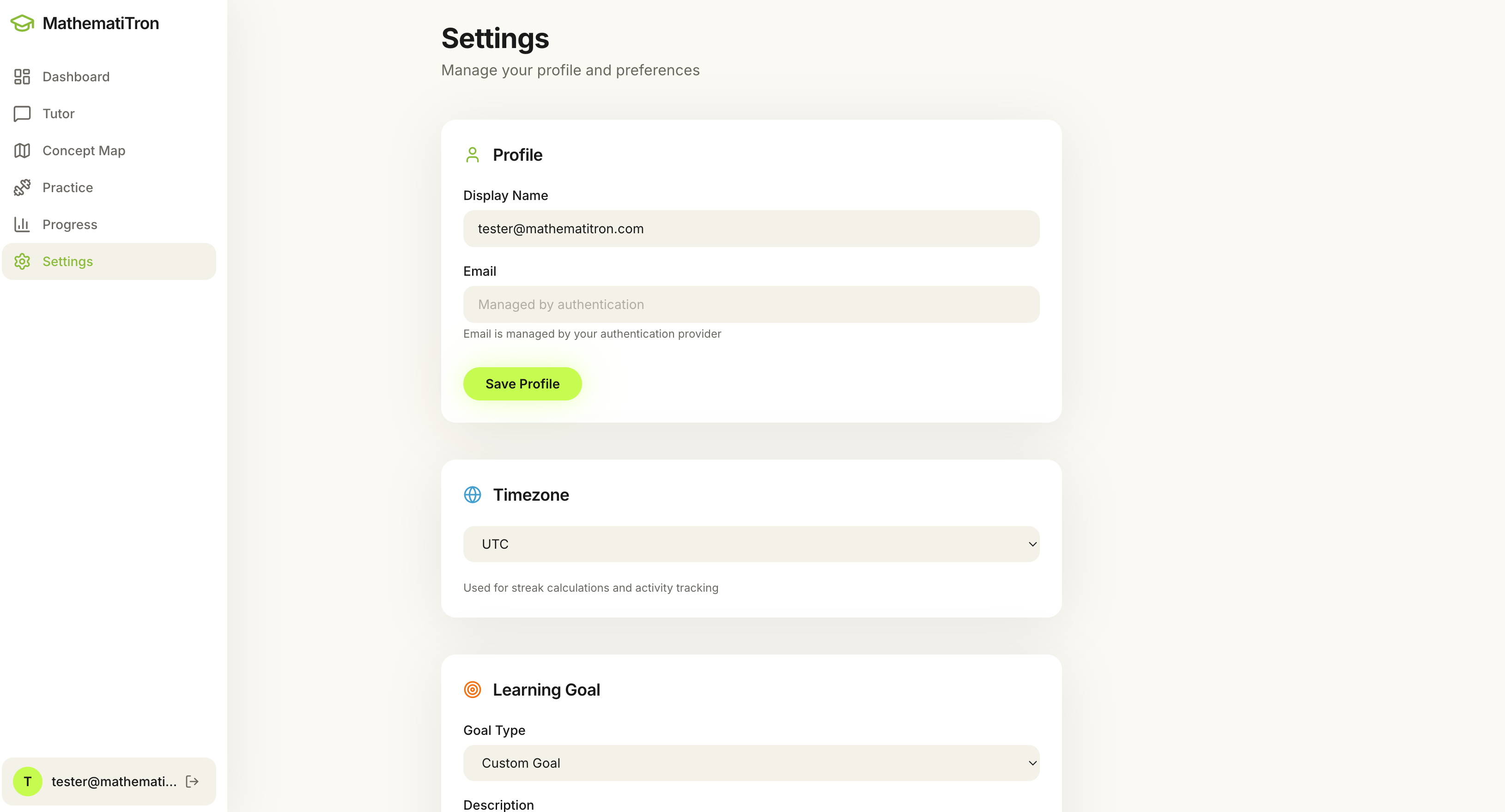Expand the Custom Goal type dropdown
The width and height of the screenshot is (1505, 812).
(751, 763)
